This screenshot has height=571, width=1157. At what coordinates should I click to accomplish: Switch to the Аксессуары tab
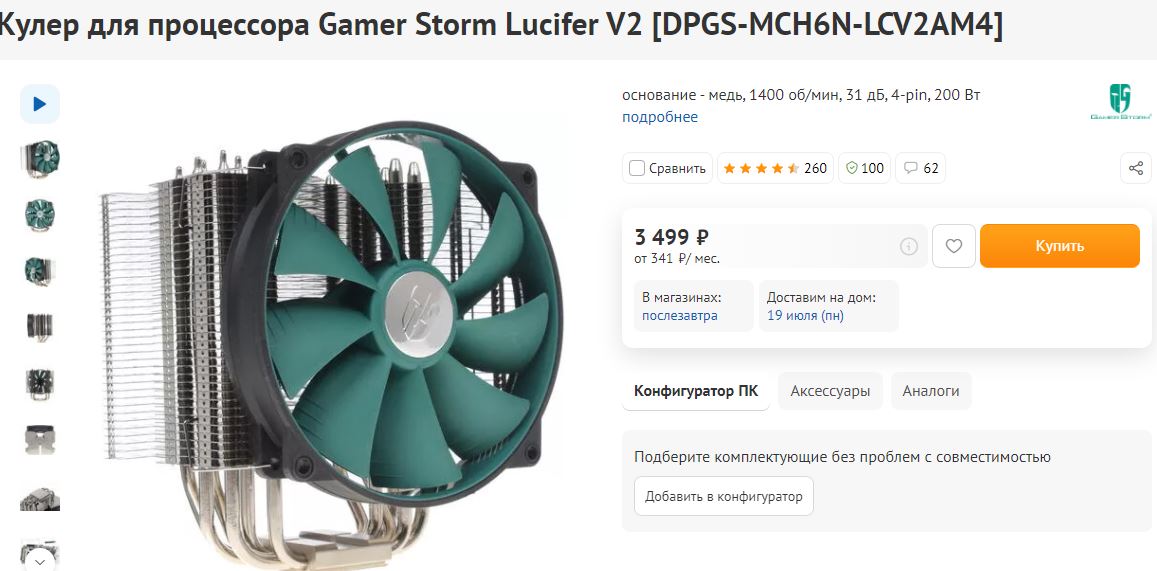[830, 391]
